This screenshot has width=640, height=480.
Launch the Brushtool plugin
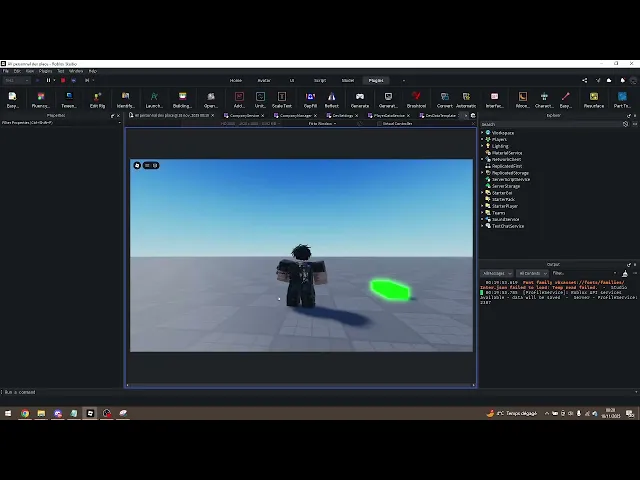pyautogui.click(x=416, y=100)
